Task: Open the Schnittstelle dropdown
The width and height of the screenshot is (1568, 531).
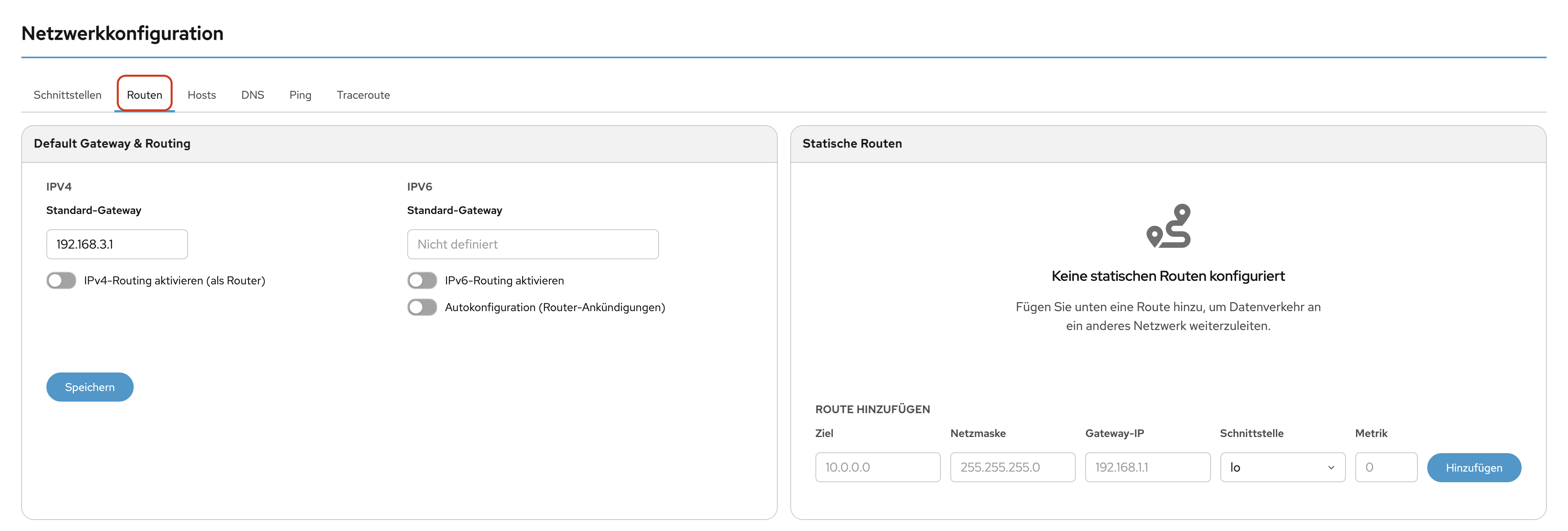Action: pyautogui.click(x=1283, y=467)
